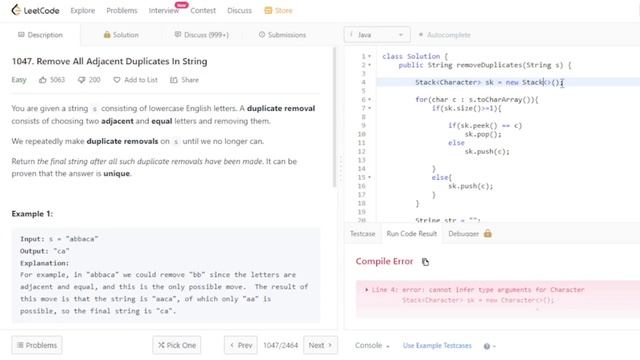Collapse the for loop on line 6
Viewport: 640px width, 360px height.
370,100
